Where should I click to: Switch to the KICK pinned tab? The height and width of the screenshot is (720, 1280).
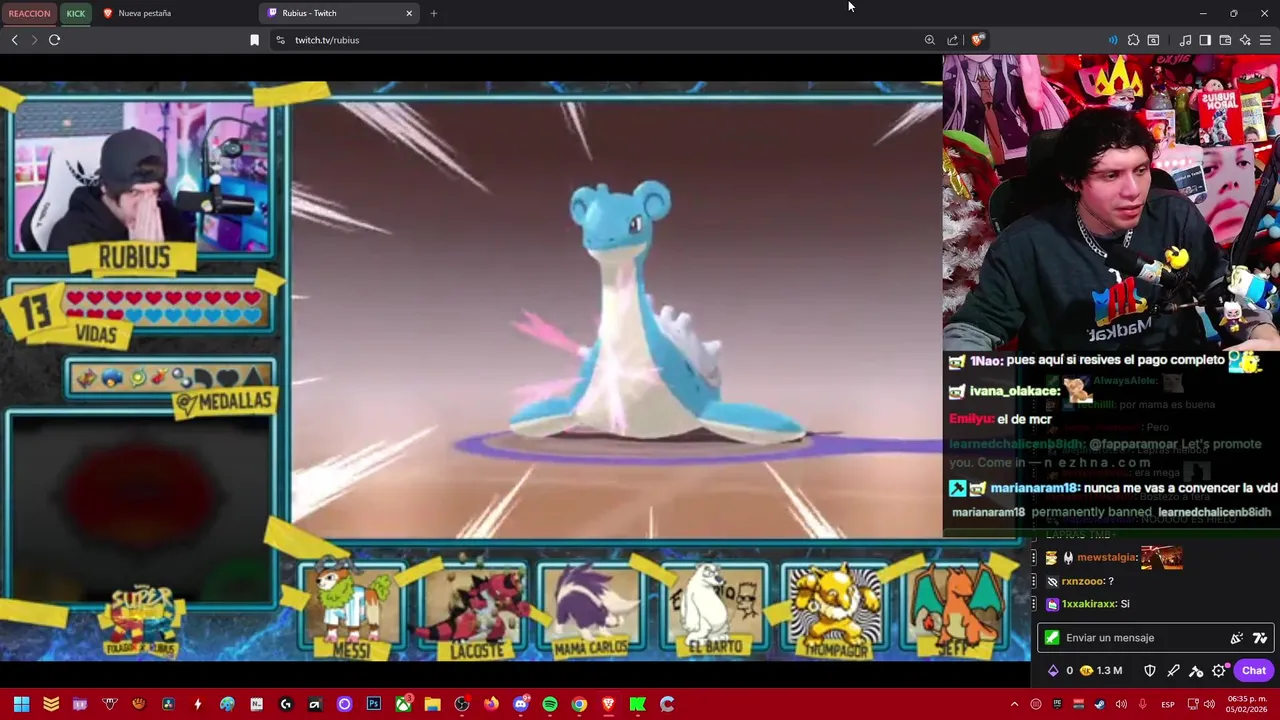[x=76, y=13]
